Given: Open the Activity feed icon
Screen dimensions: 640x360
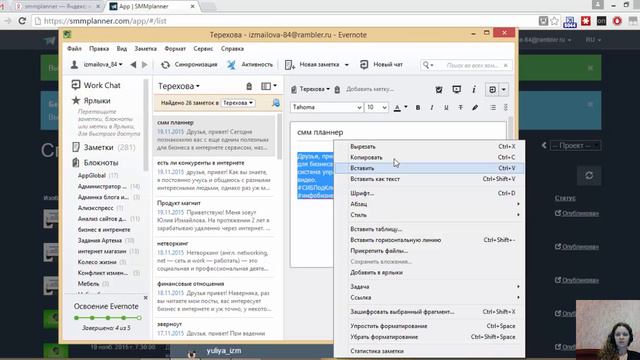Looking at the screenshot, I should pyautogui.click(x=231, y=64).
